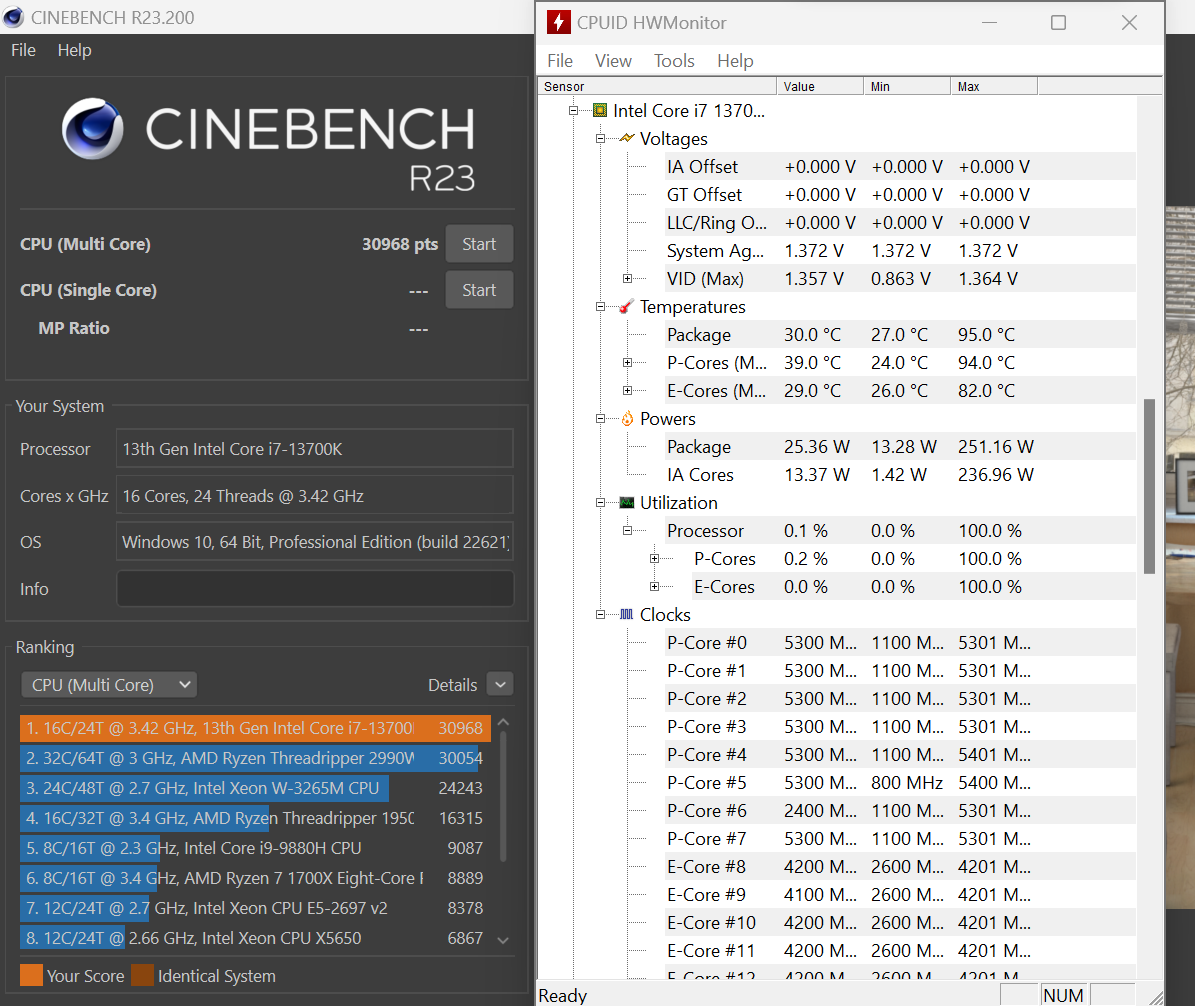This screenshot has width=1195, height=1006.
Task: Click the Value column header
Action: coord(820,86)
